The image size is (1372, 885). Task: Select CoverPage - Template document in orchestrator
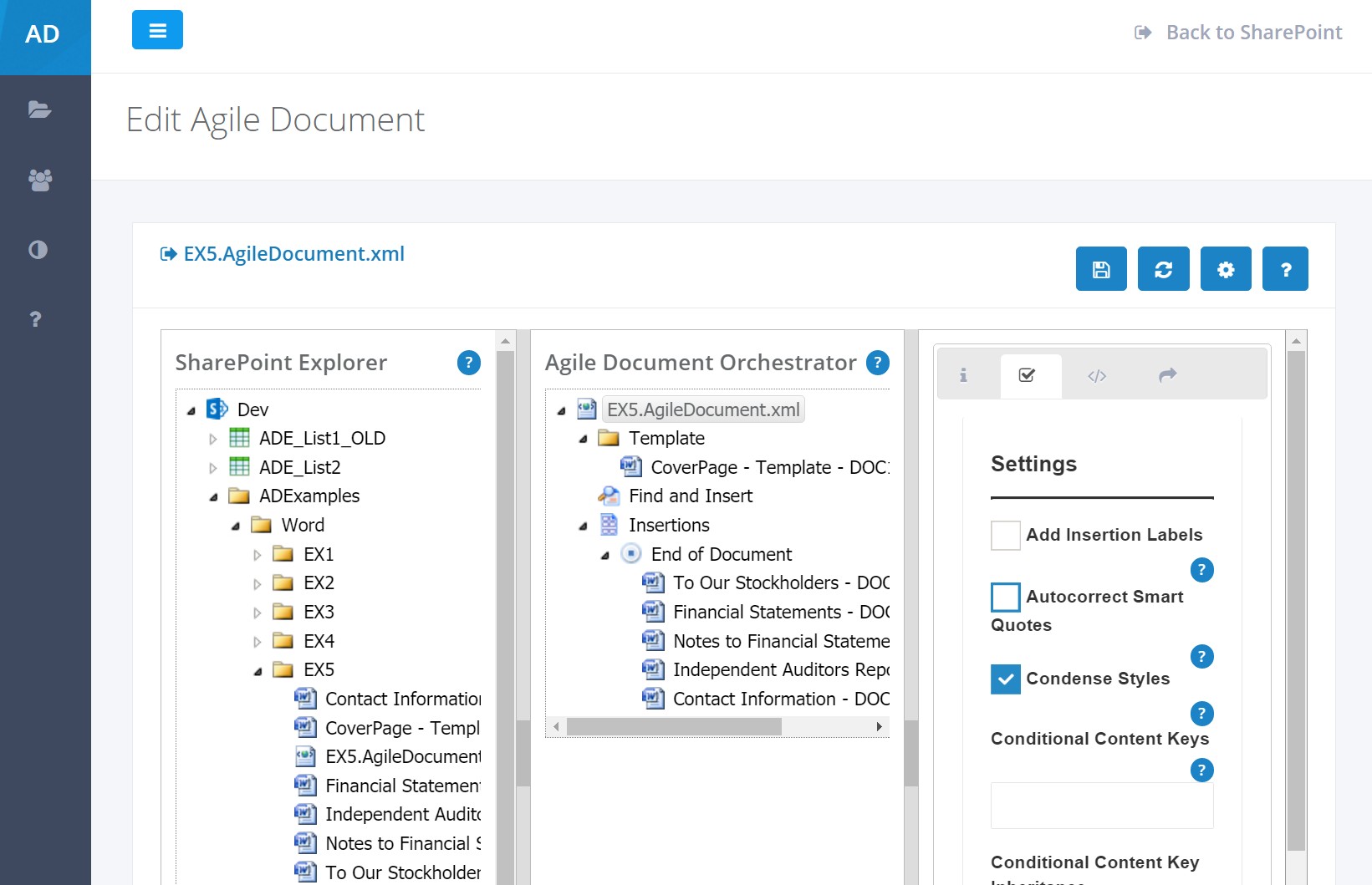tap(769, 468)
